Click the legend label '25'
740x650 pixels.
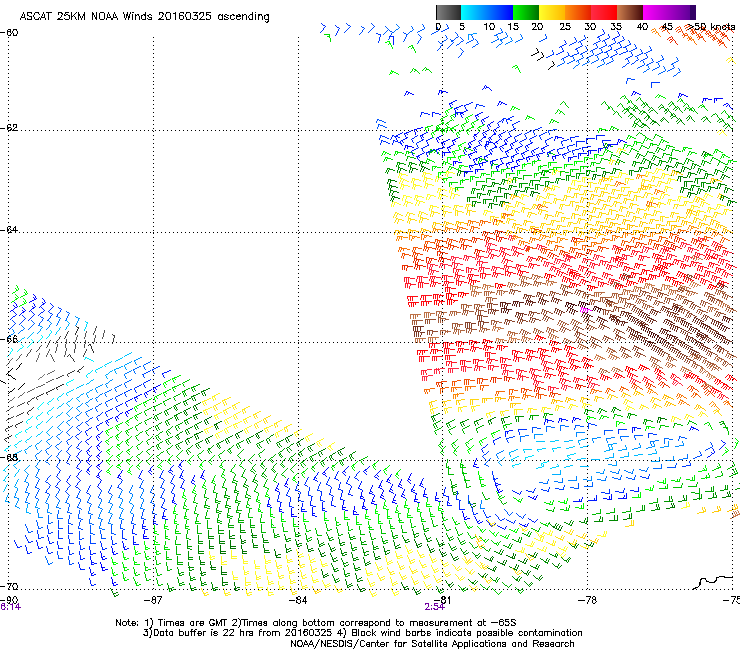[565, 27]
